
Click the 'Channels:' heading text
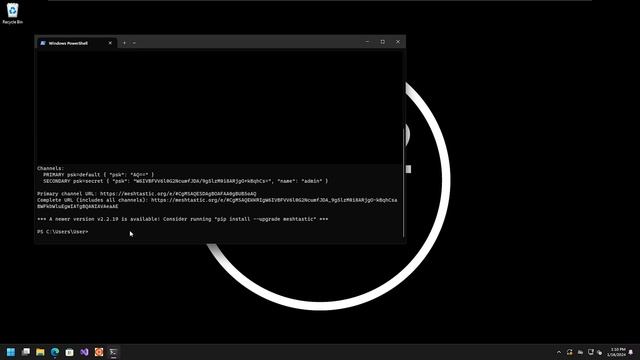[51, 168]
